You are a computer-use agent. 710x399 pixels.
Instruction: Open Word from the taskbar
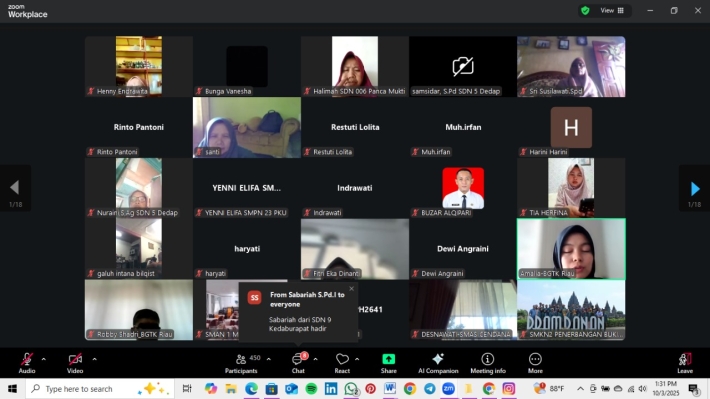click(390, 389)
